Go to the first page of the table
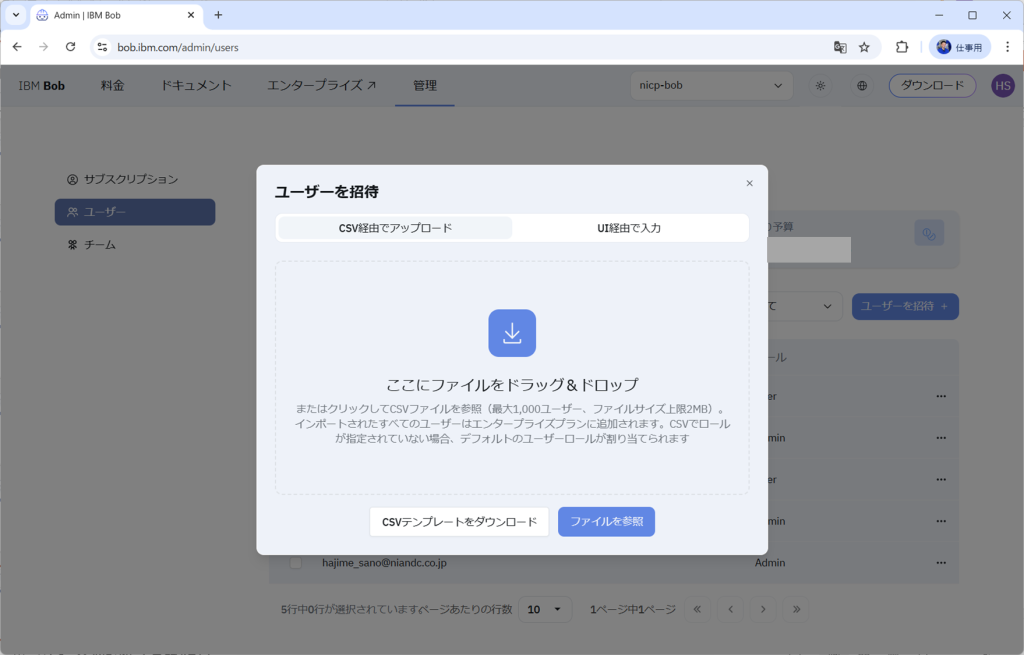Viewport: 1024px width, 655px height. pos(697,609)
